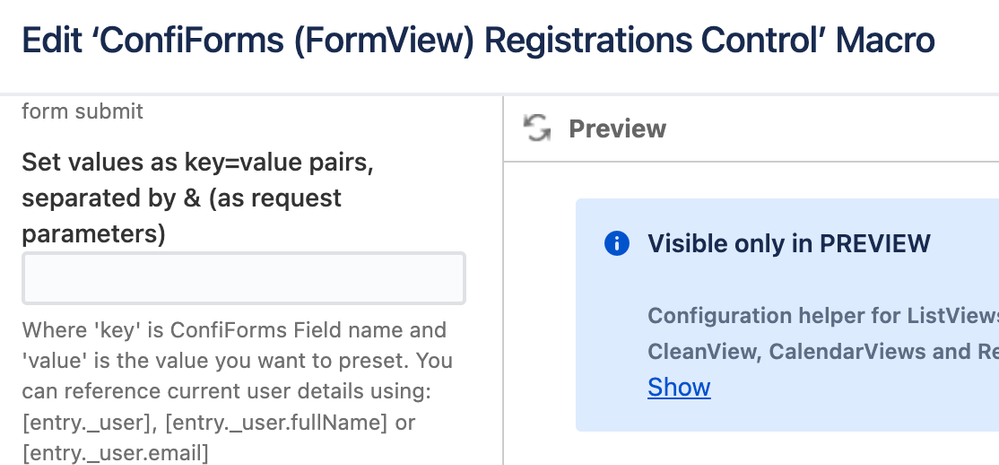Click the 'CleanView, CalendarViews' text line
The height and width of the screenshot is (465, 999).
click(822, 351)
